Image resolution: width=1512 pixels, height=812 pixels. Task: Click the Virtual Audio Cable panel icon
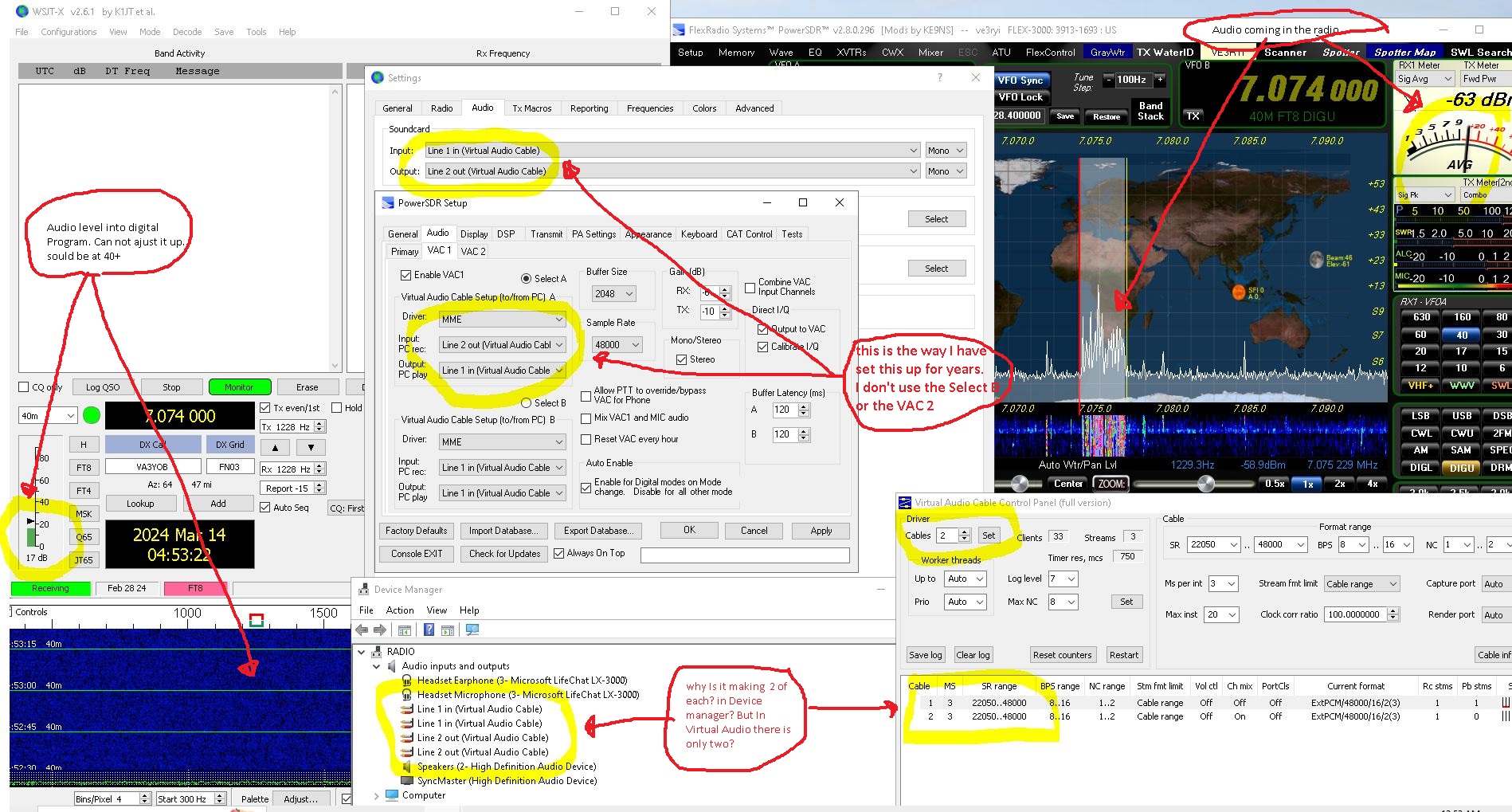[x=905, y=503]
